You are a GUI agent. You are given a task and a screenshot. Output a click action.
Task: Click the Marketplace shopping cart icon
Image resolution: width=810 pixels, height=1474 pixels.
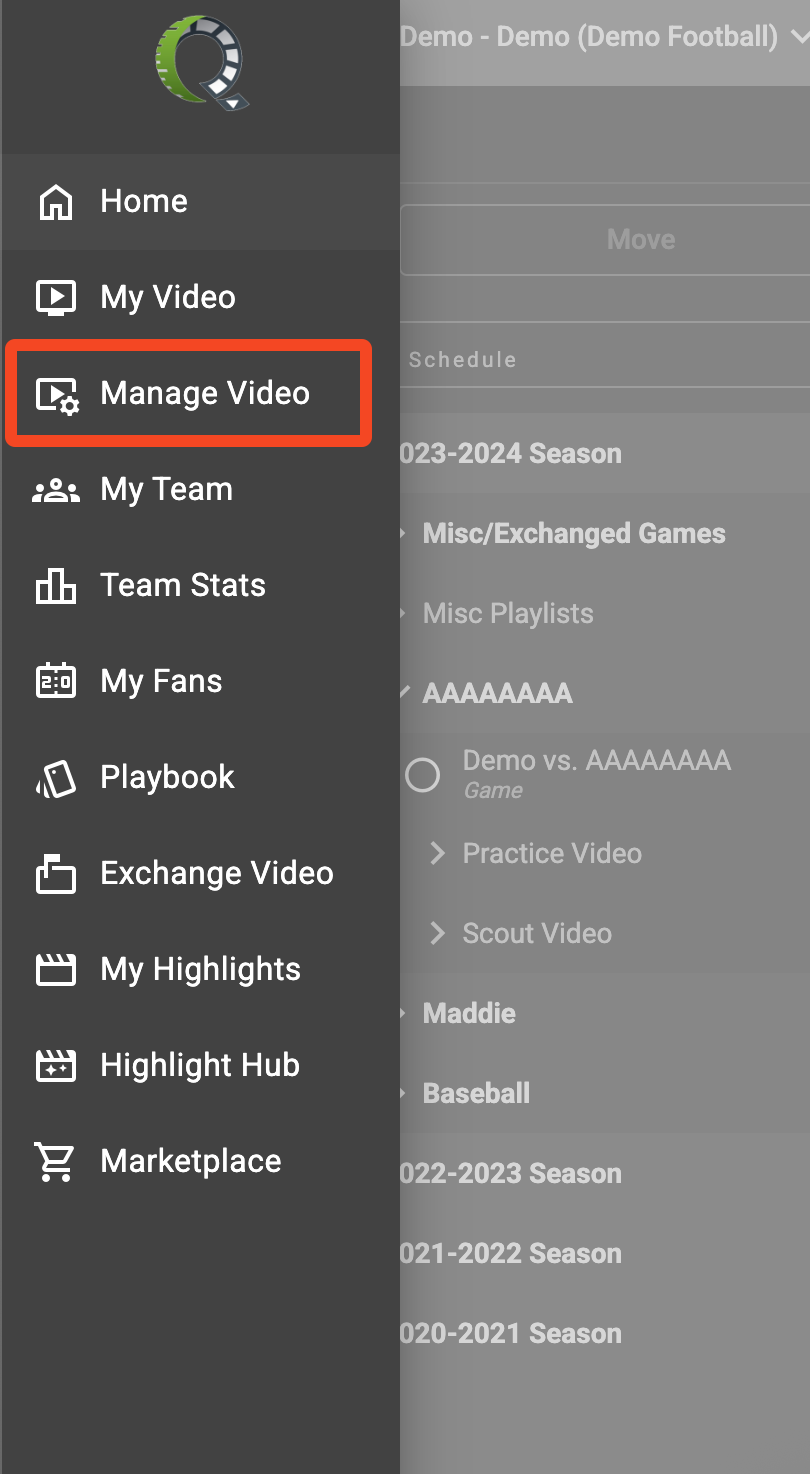click(x=54, y=1161)
